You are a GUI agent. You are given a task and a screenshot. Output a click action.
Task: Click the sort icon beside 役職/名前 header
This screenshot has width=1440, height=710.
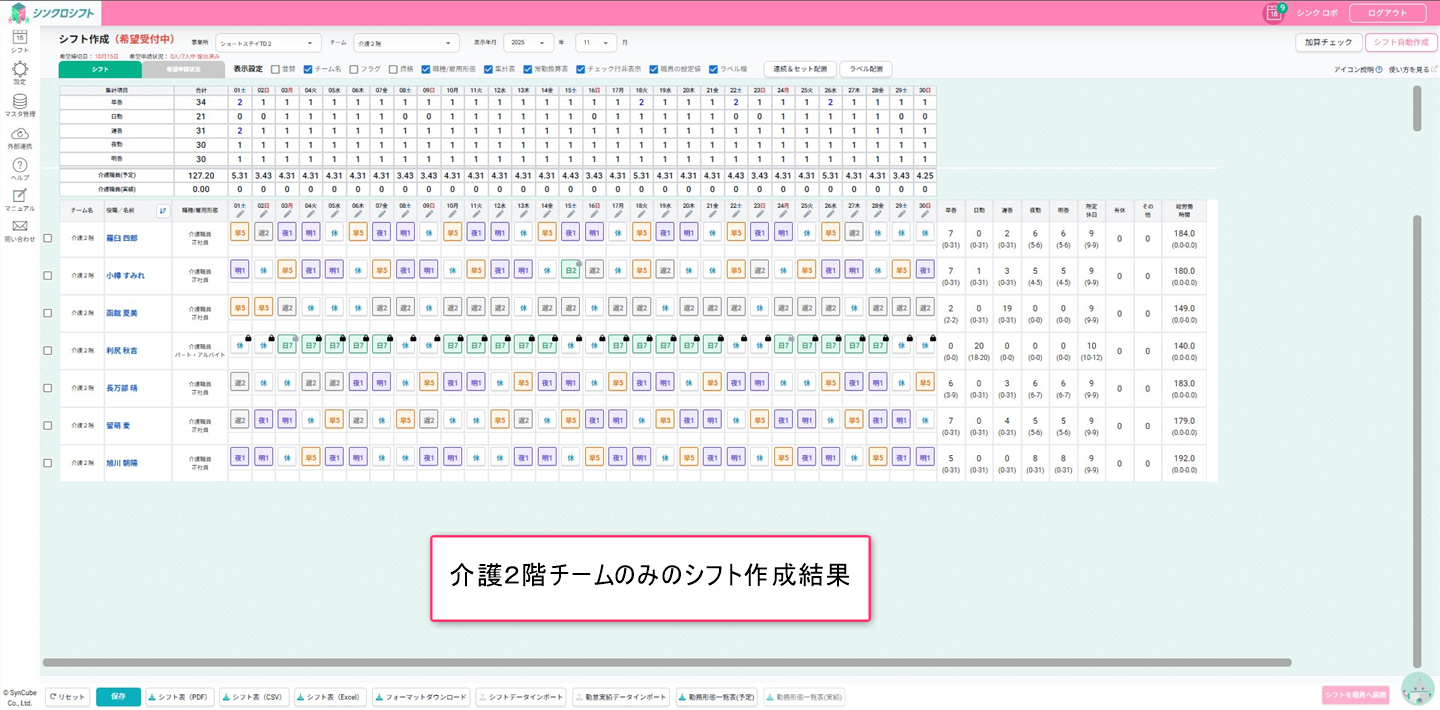[x=163, y=210]
